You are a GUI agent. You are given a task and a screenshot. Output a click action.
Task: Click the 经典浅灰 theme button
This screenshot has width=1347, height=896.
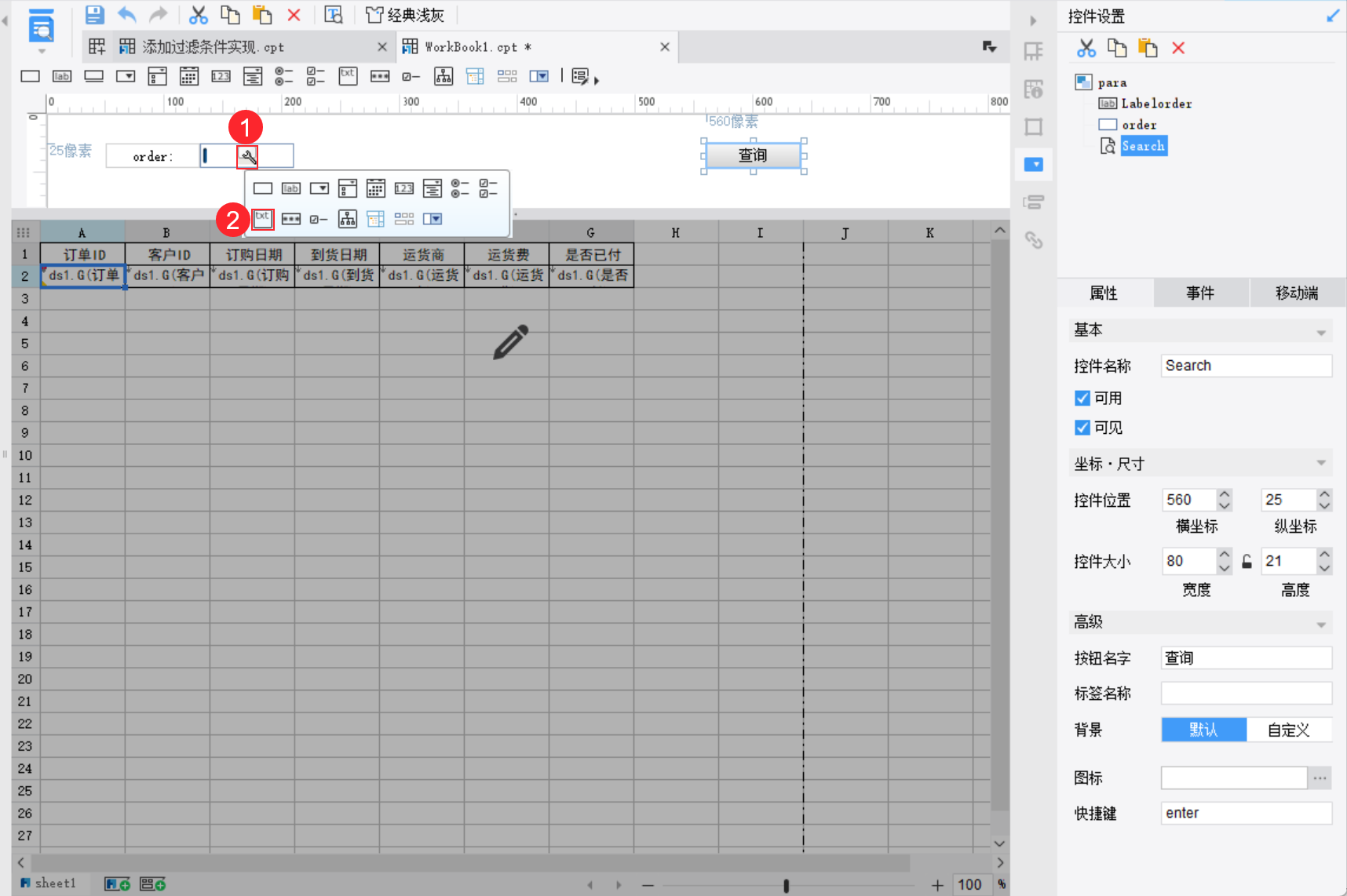[406, 15]
